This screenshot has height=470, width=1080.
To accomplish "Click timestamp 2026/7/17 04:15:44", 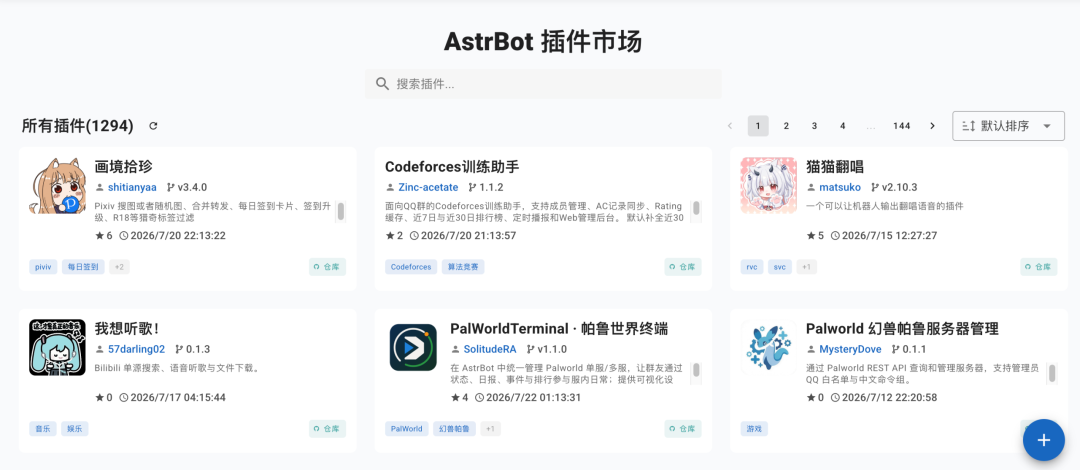I will pyautogui.click(x=178, y=398).
